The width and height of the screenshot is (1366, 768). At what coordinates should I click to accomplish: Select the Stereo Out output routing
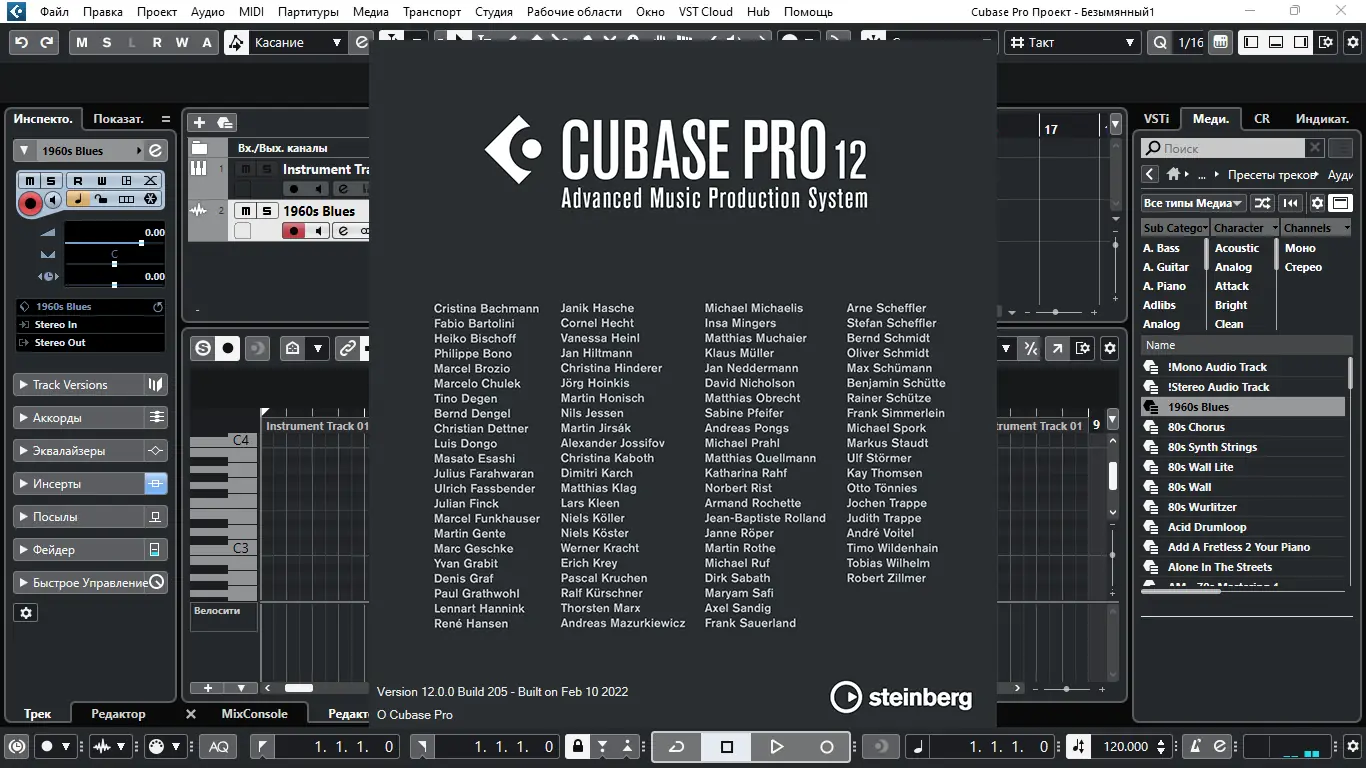(x=90, y=343)
